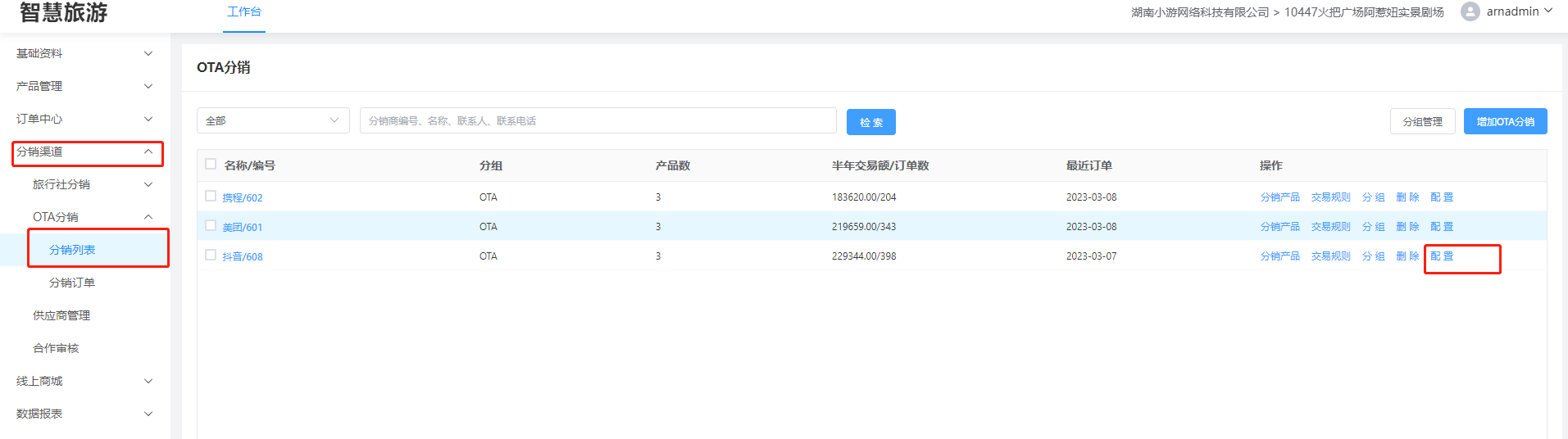The height and width of the screenshot is (439, 1568).
Task: Open the 分组管理 button
Action: (1422, 121)
